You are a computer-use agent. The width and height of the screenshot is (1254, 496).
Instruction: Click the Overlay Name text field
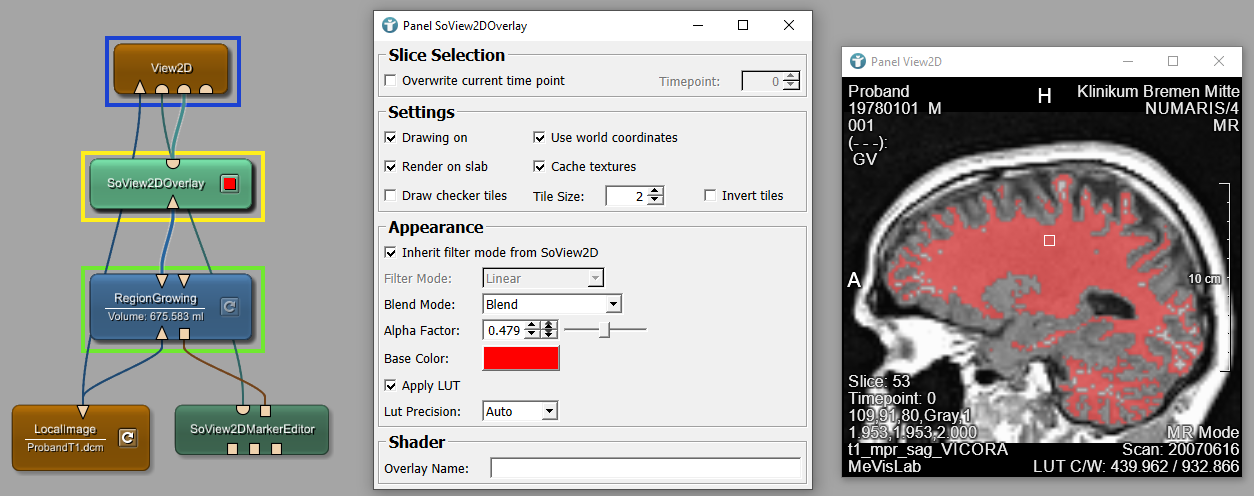click(645, 468)
